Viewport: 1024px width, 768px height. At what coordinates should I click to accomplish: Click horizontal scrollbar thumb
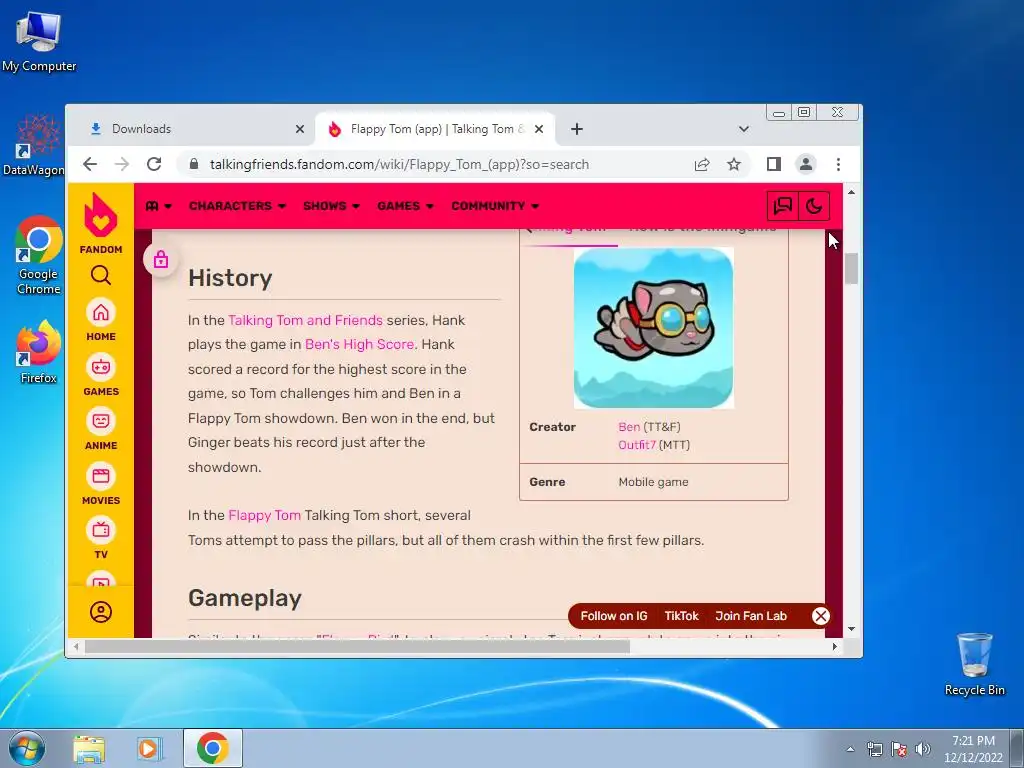coord(357,647)
